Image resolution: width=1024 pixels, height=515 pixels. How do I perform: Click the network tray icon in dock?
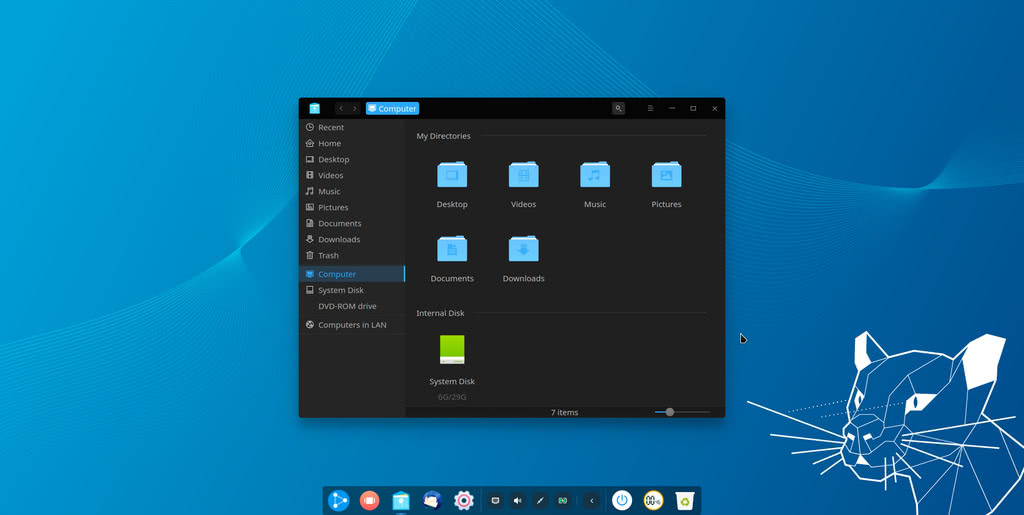(496, 501)
